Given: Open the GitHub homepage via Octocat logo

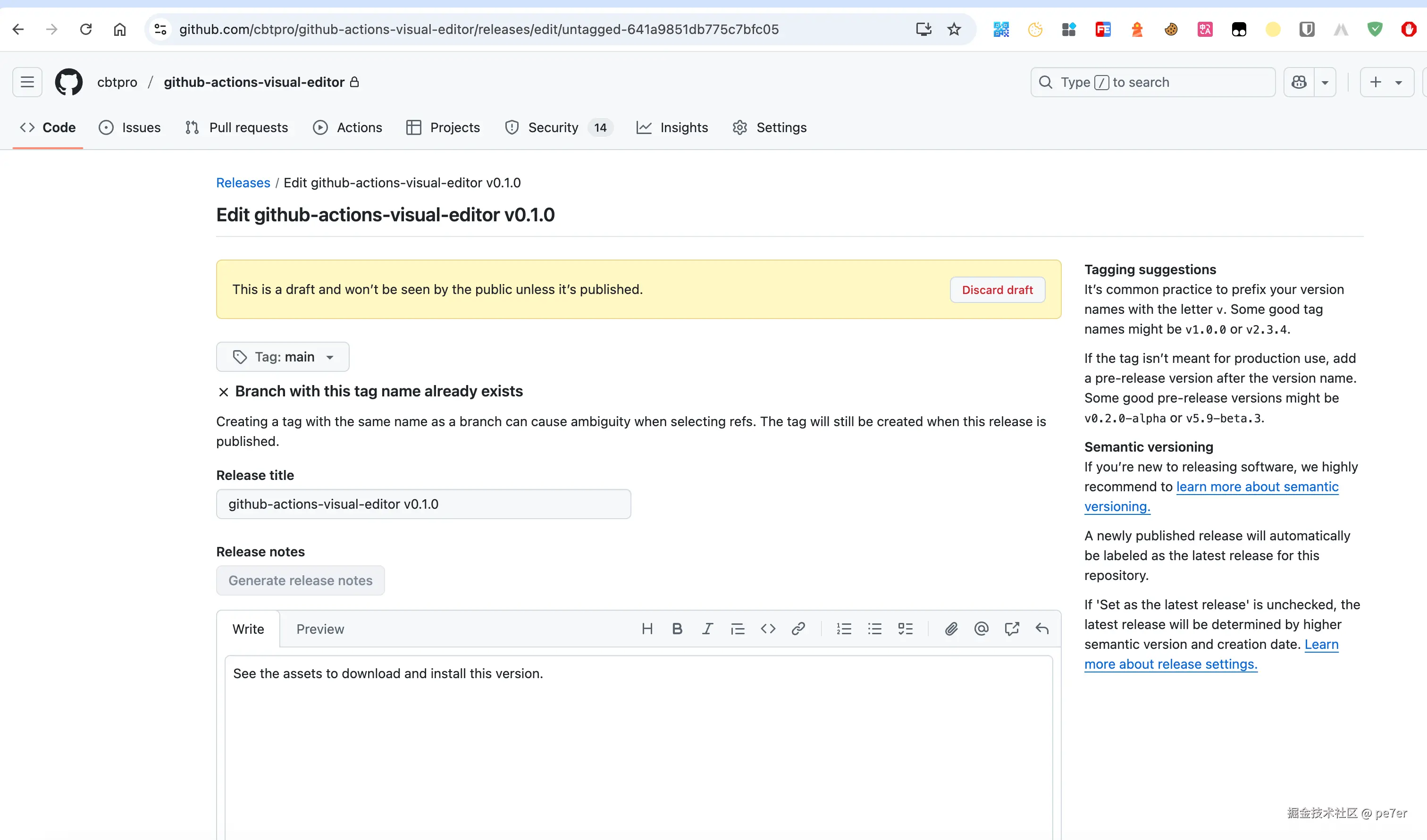Looking at the screenshot, I should (x=68, y=82).
